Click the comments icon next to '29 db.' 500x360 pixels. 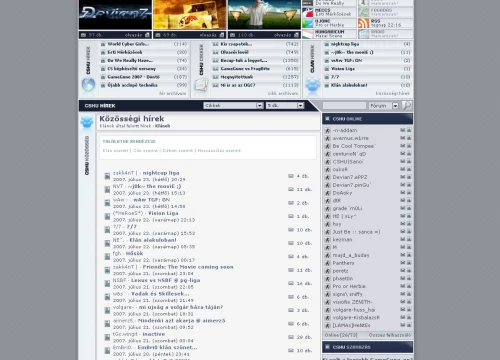[x=291, y=337]
